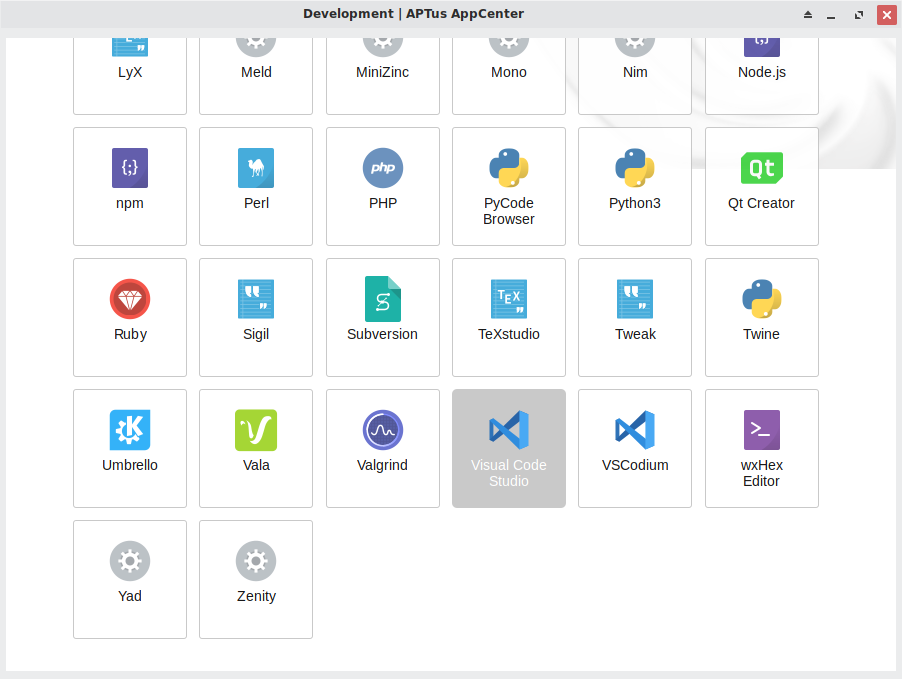
Task: Close the APTus AppCenter window
Action: point(886,14)
